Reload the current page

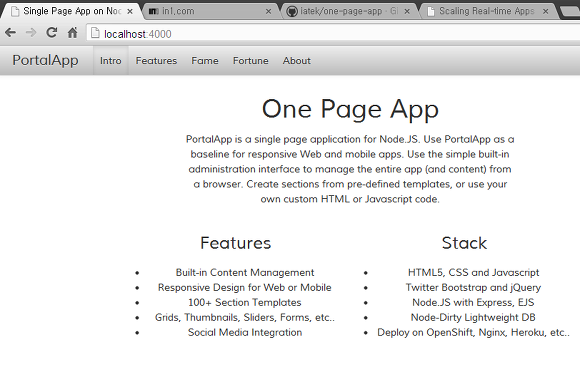(x=52, y=33)
